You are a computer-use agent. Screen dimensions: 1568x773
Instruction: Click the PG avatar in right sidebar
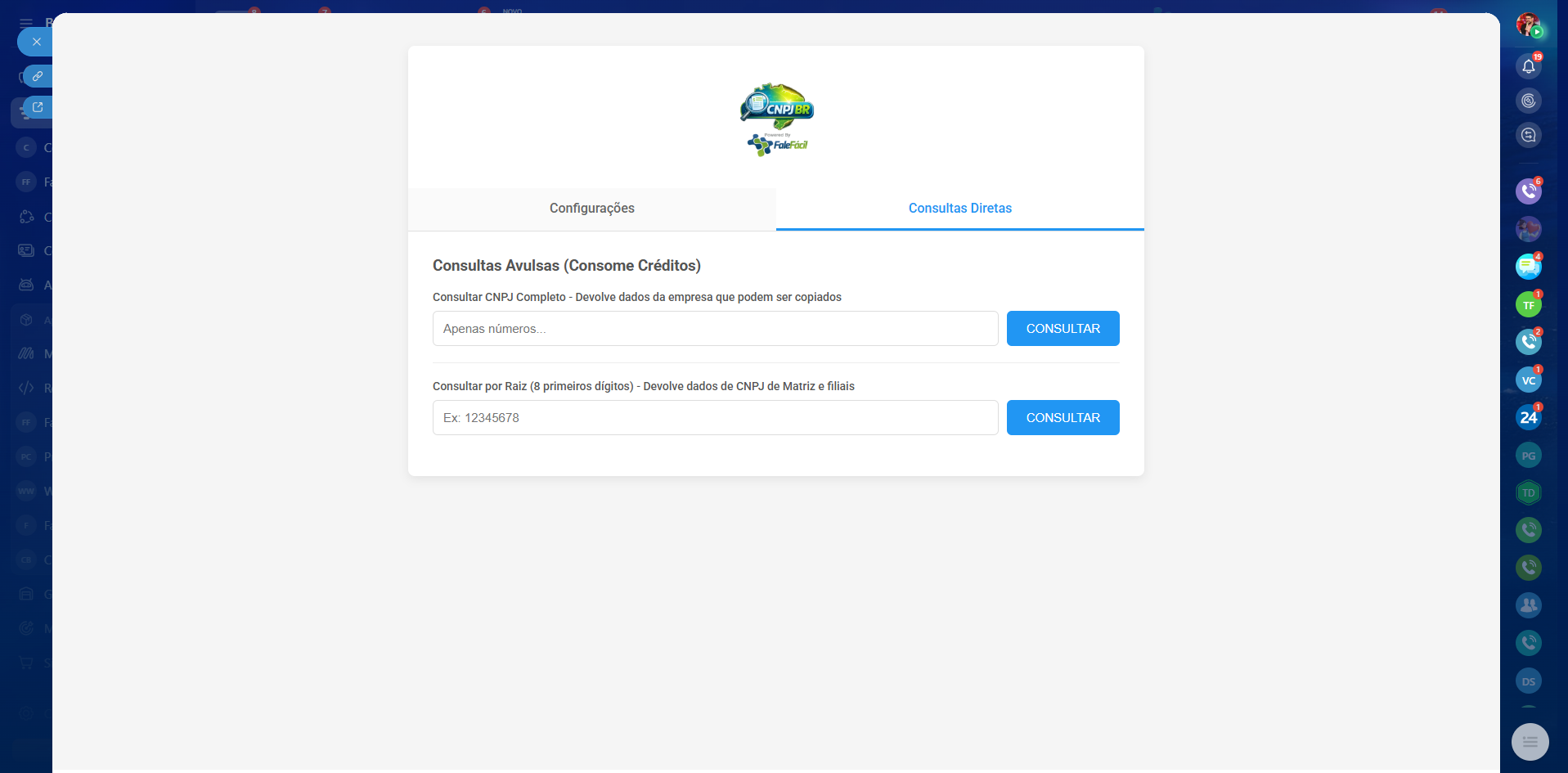(1528, 456)
